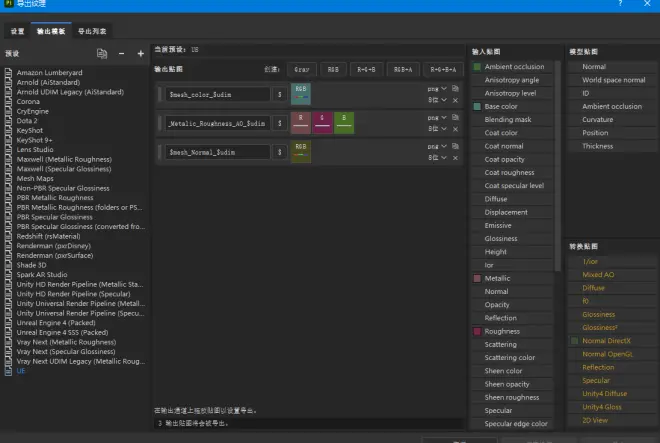The image size is (660, 443).
Task: Select the Arnold (AiStandard) preset
Action: [48, 82]
